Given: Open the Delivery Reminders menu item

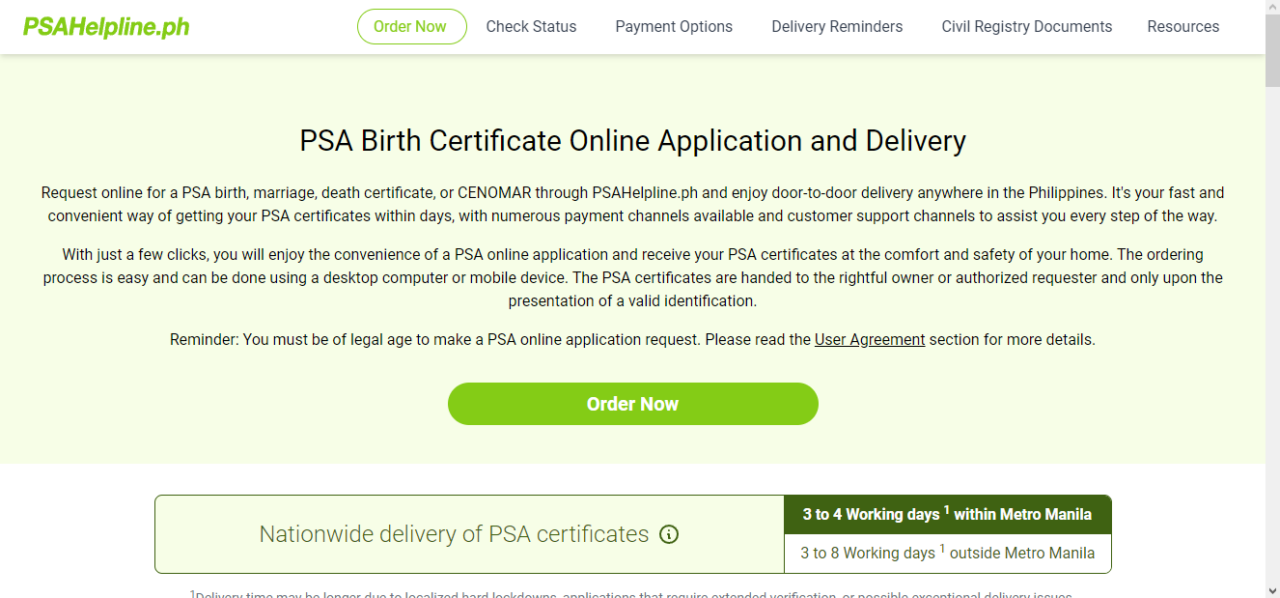Looking at the screenshot, I should [837, 27].
